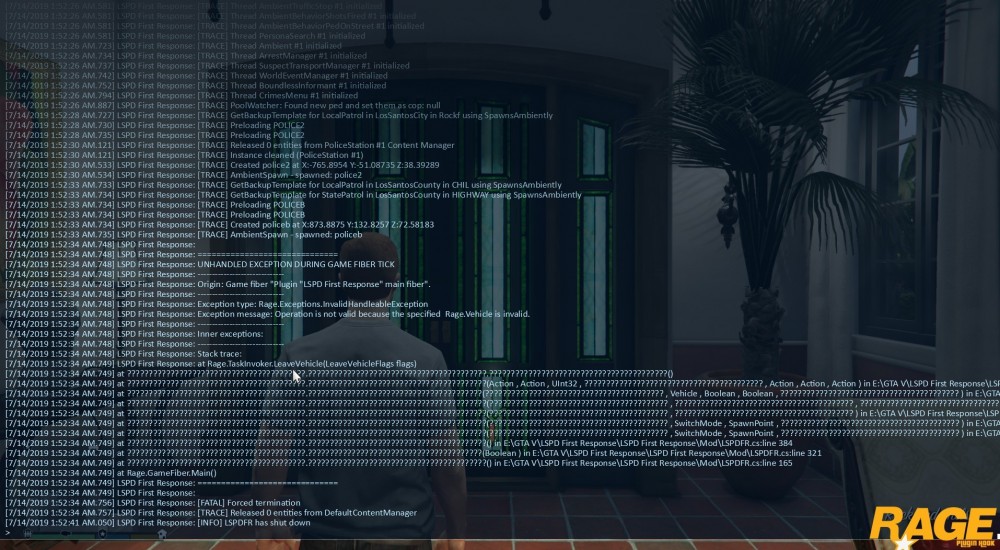The width and height of the screenshot is (1000, 550).
Task: Click the stack trace line ending 'LSPDFR.cs:line 321'
Action: click(x=413, y=453)
